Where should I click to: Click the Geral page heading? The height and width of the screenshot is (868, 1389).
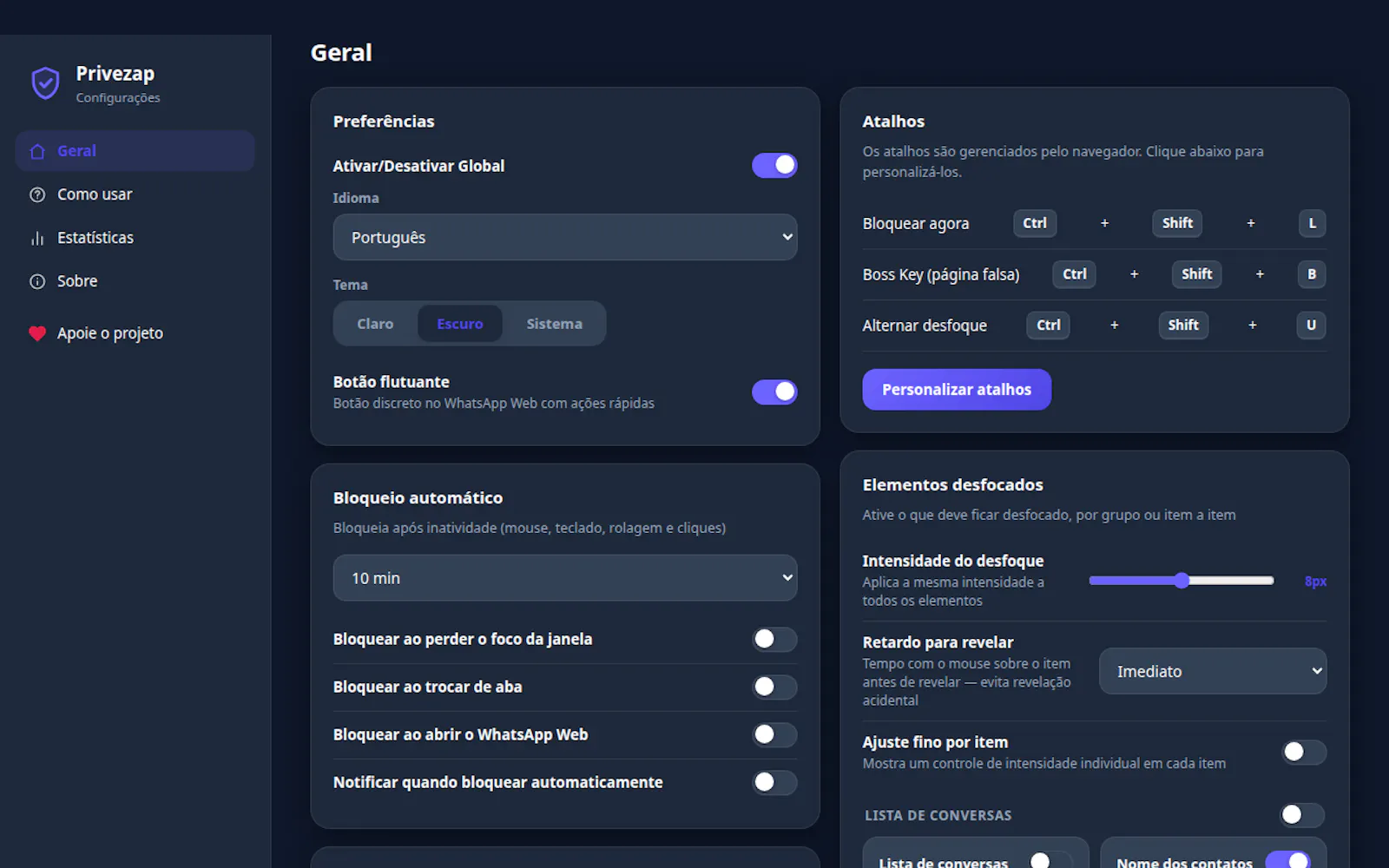pos(341,53)
